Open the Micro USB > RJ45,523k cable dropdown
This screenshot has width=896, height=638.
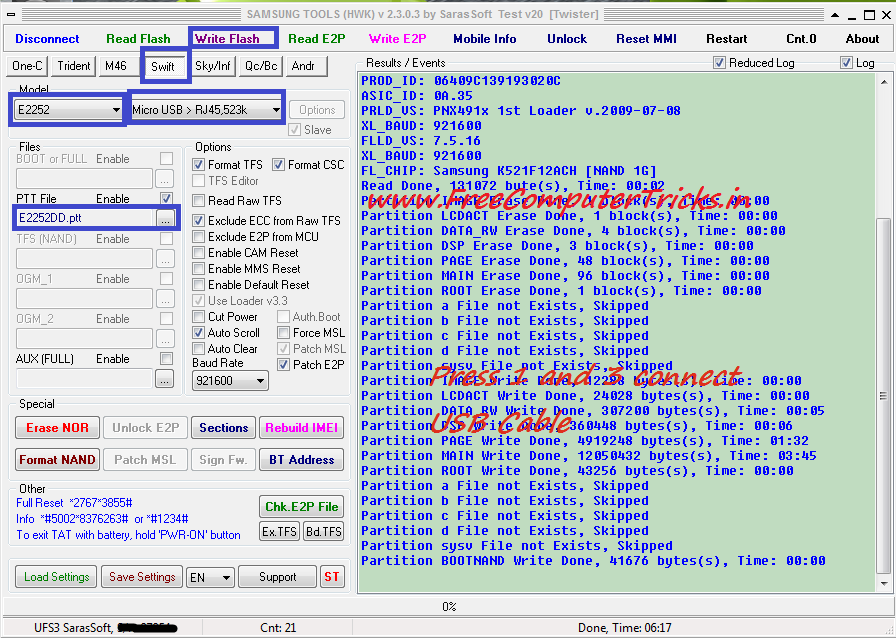[206, 110]
